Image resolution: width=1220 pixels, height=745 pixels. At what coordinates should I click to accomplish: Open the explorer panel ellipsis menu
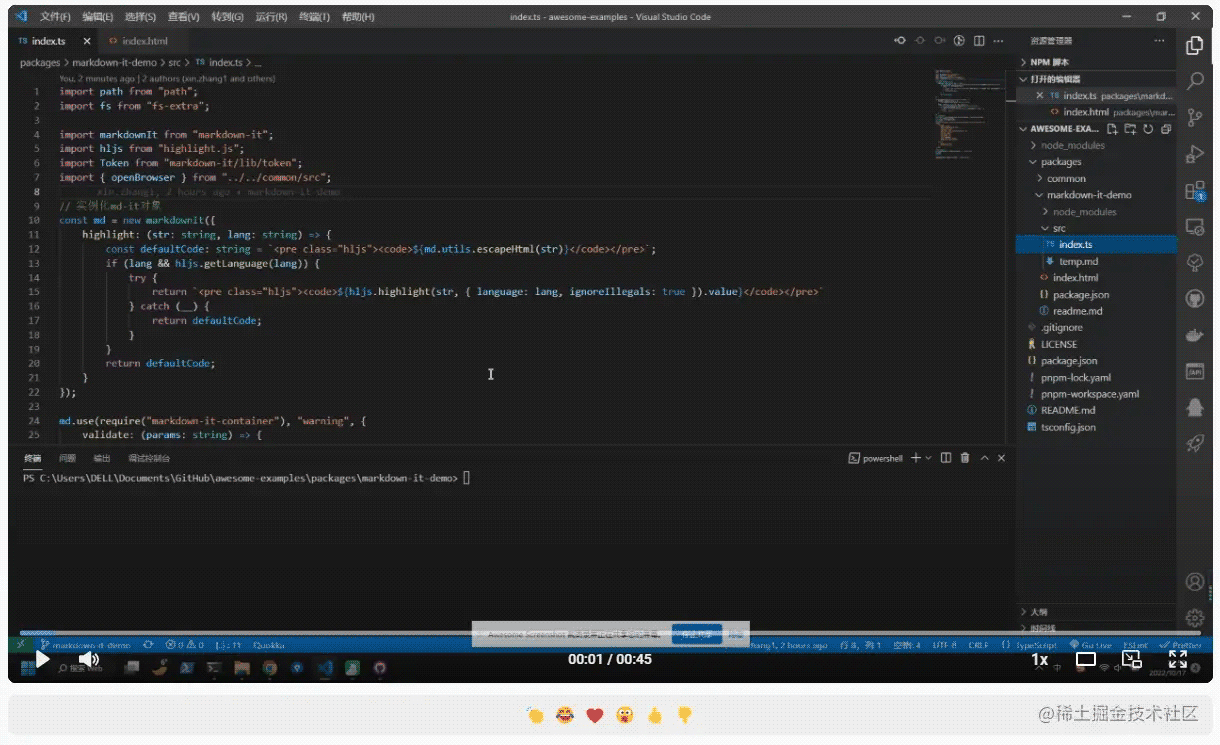pyautogui.click(x=1160, y=41)
